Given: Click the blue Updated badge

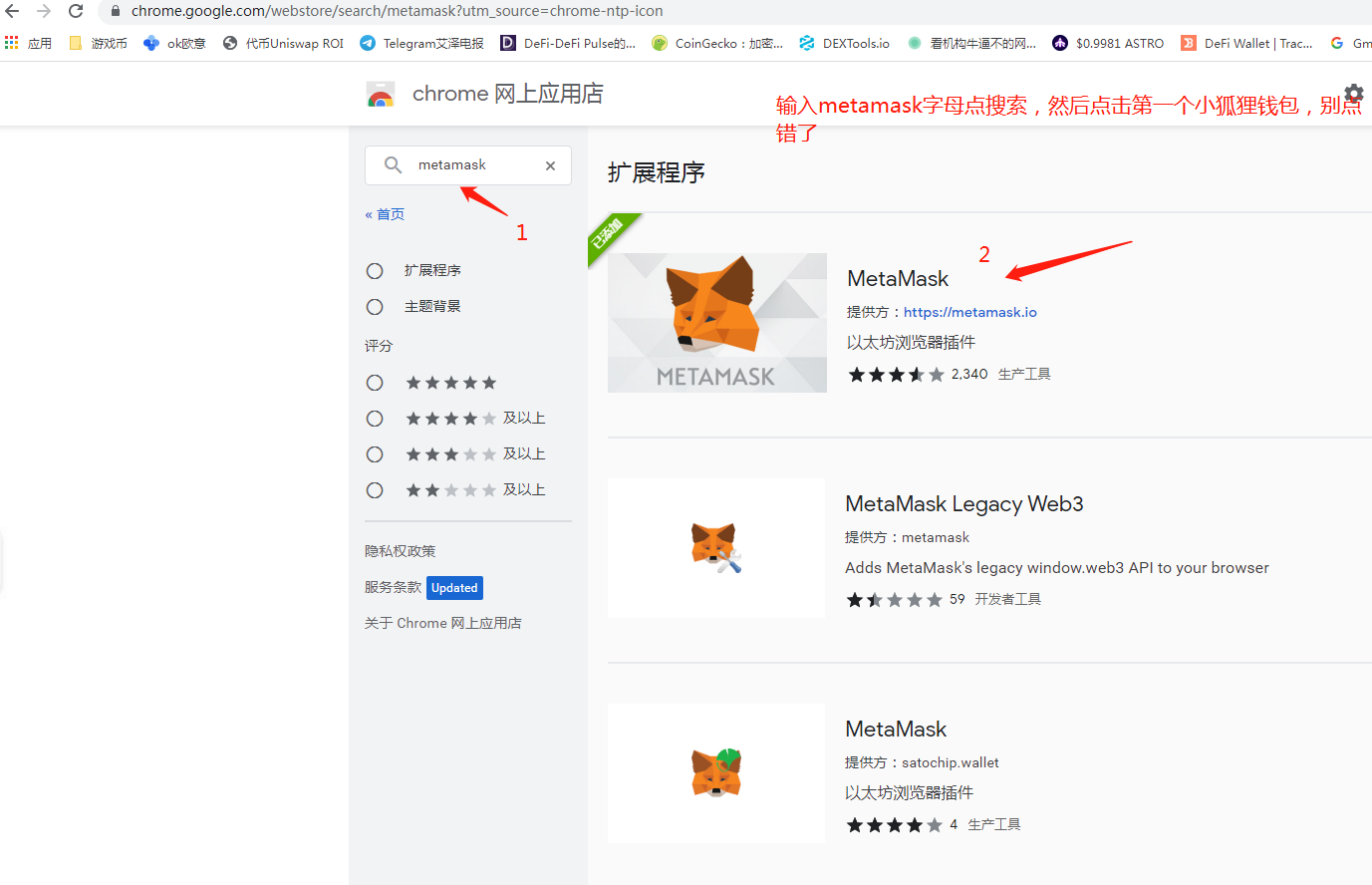Looking at the screenshot, I should click(x=455, y=588).
